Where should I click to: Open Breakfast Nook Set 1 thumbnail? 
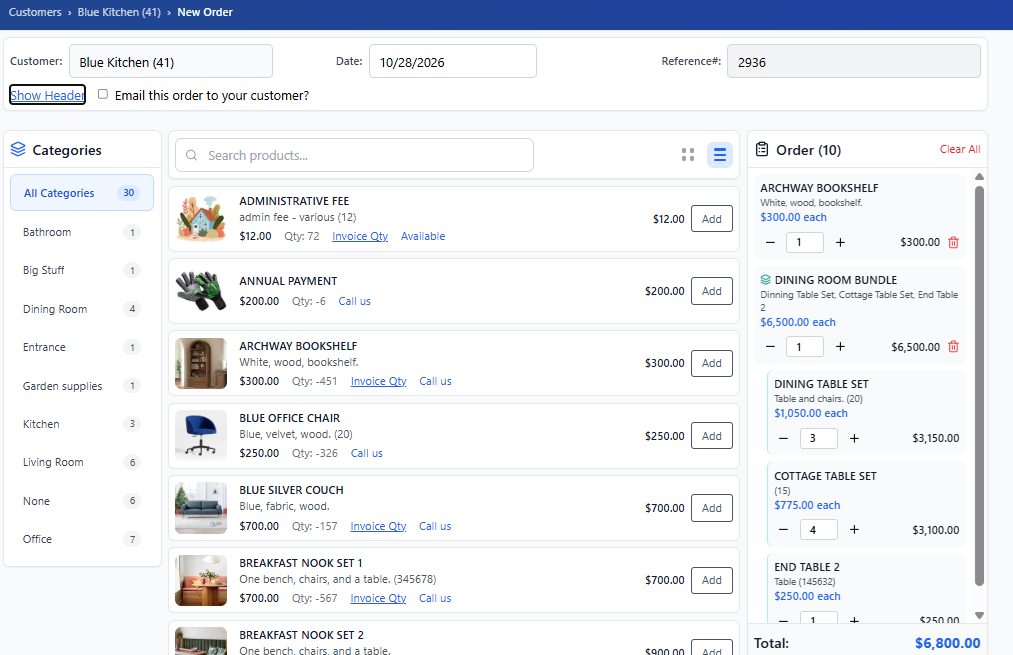pyautogui.click(x=201, y=580)
